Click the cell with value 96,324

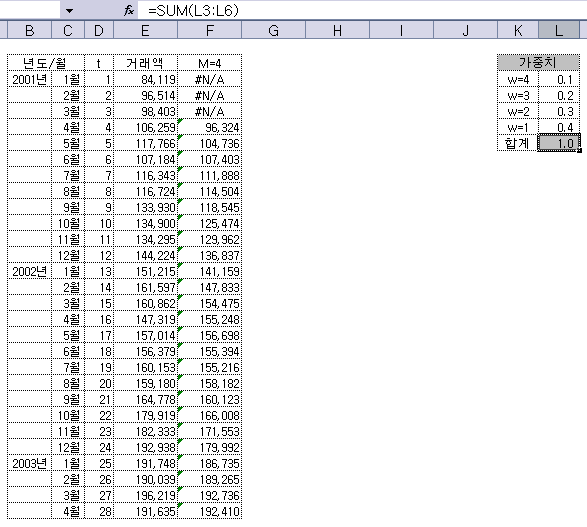(210, 127)
